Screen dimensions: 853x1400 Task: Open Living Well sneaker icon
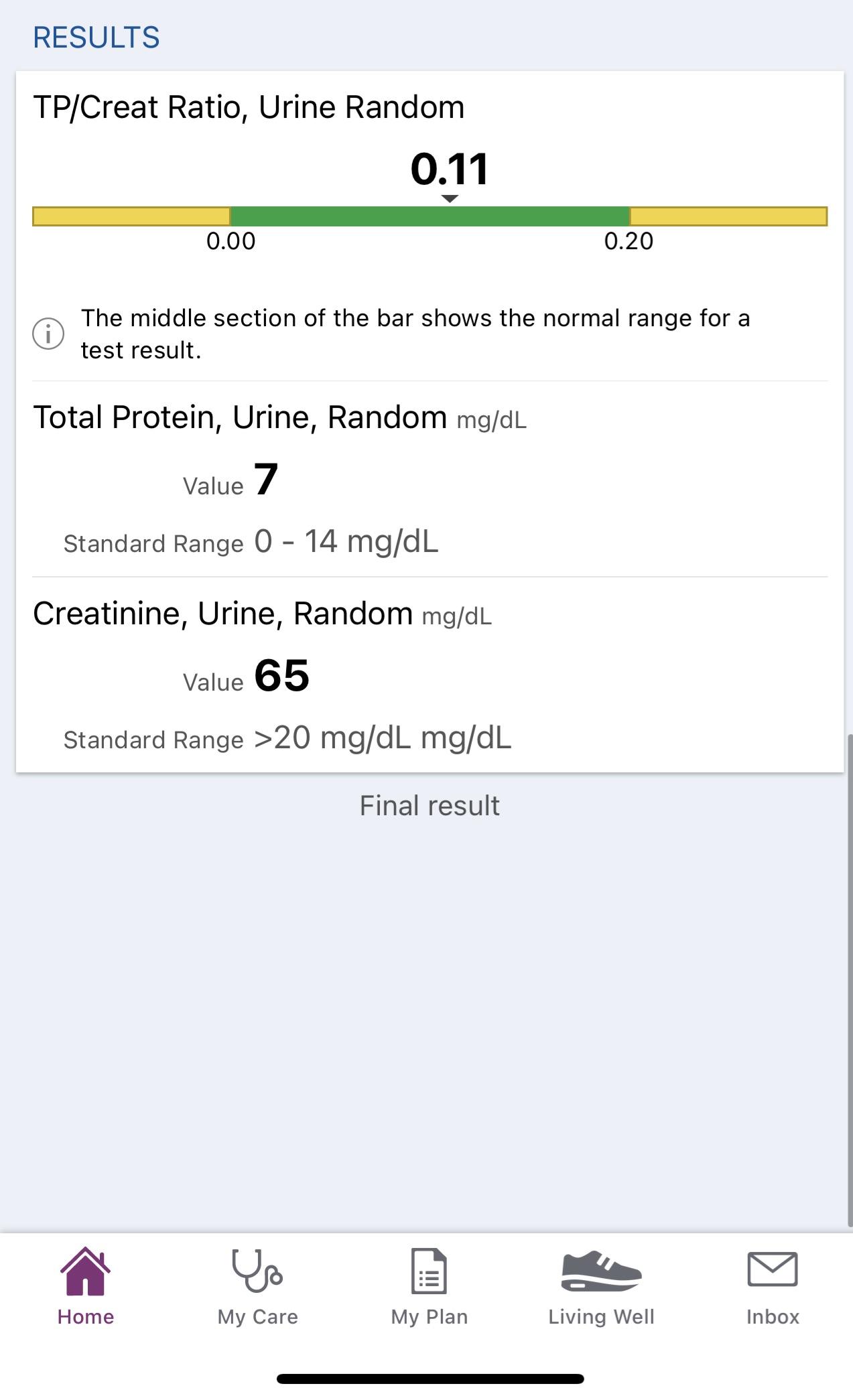pos(601,1271)
